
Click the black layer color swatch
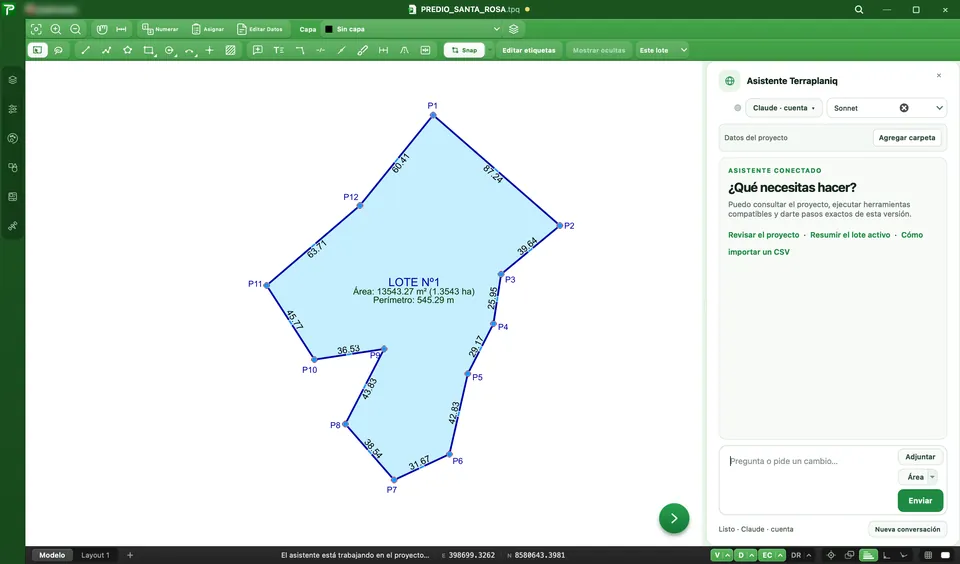coord(329,29)
